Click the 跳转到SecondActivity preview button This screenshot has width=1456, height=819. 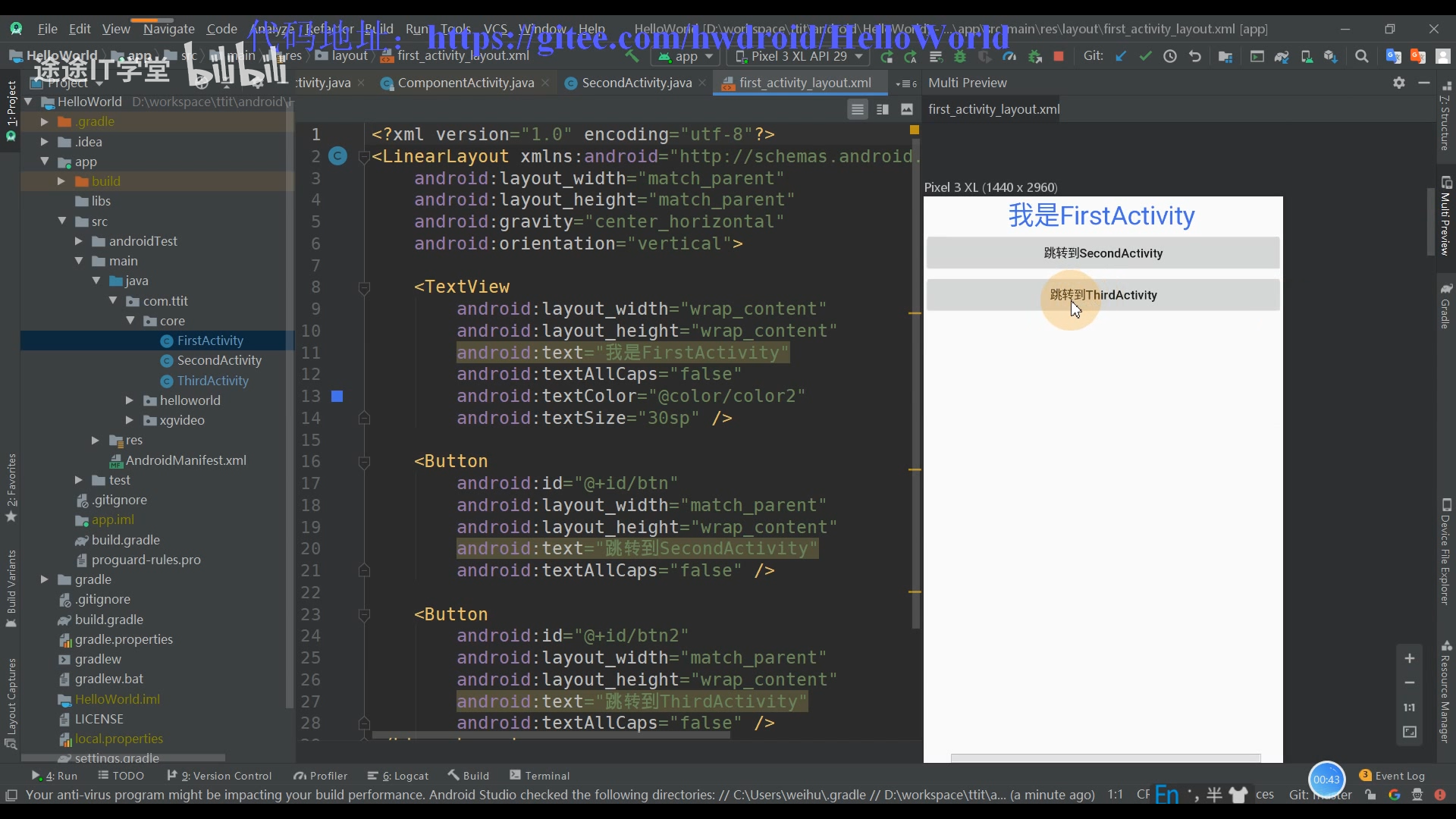coord(1103,253)
